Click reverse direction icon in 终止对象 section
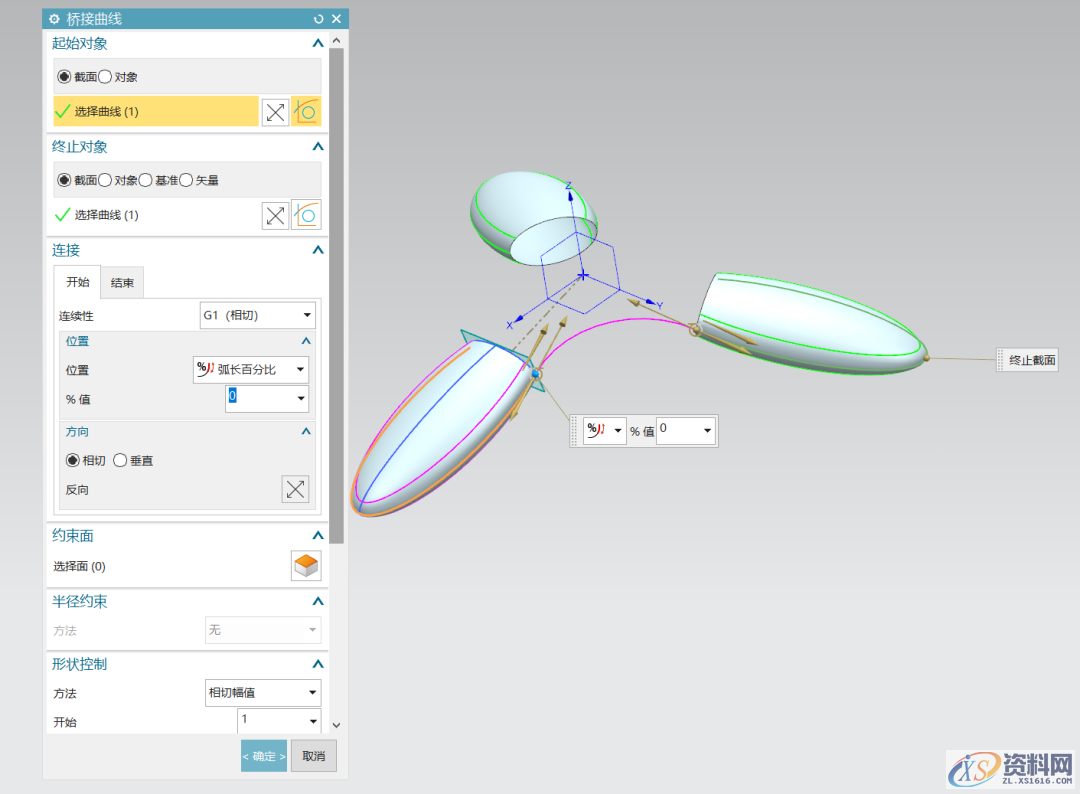Viewport: 1080px width, 794px height. pos(275,215)
